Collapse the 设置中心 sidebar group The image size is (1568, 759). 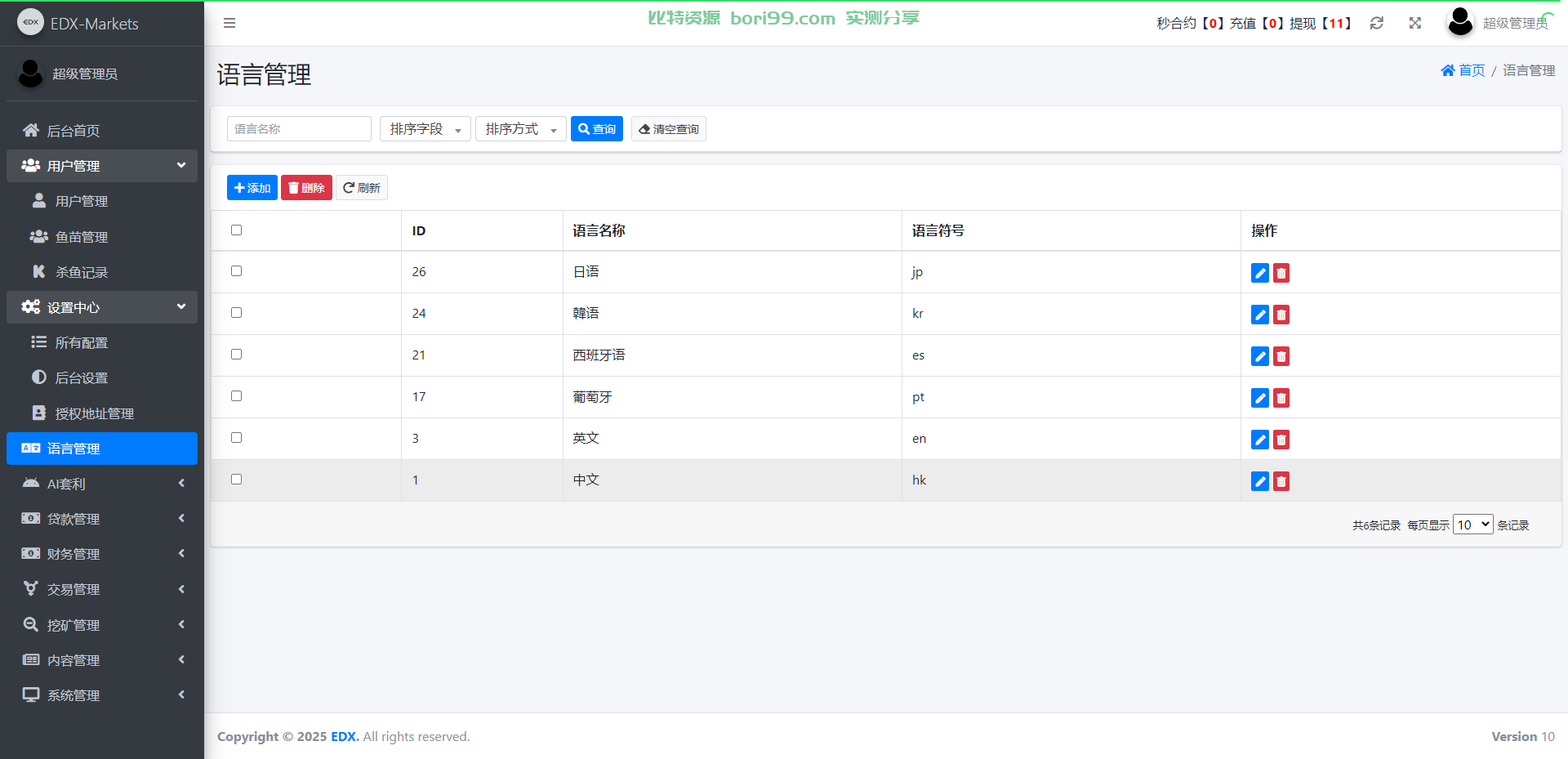102,307
